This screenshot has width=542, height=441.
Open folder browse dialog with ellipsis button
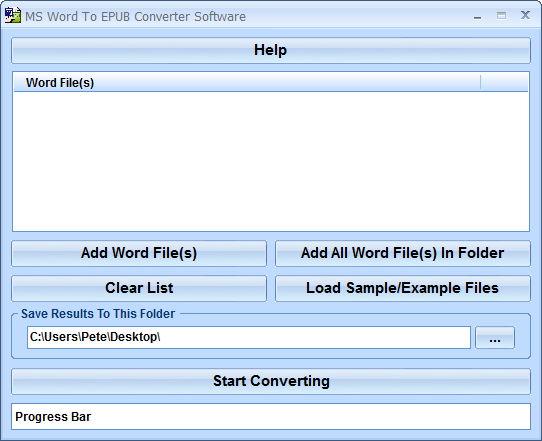495,338
